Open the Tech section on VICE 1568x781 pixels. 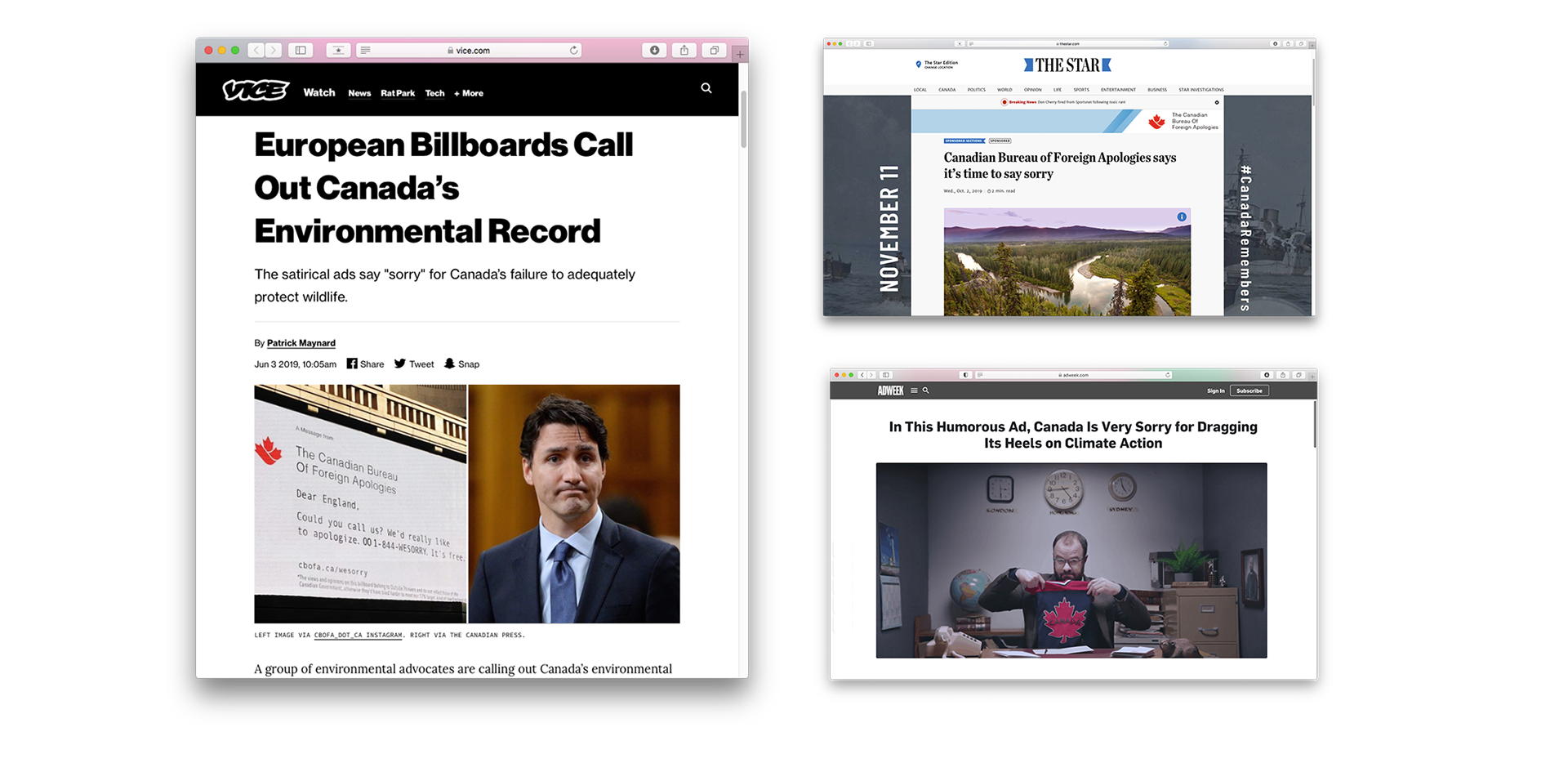(x=434, y=93)
